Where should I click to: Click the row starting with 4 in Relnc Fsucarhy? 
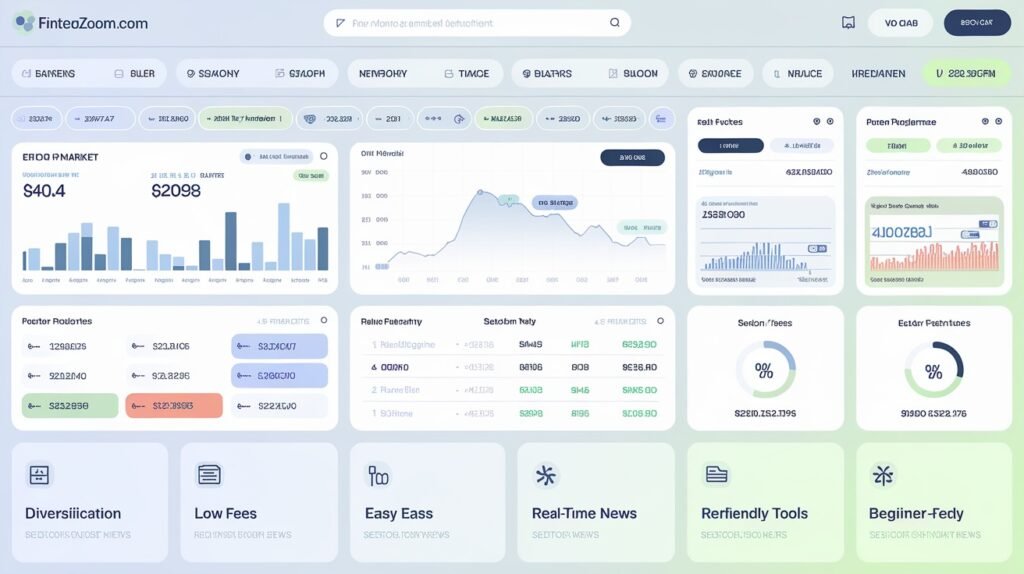click(513, 367)
